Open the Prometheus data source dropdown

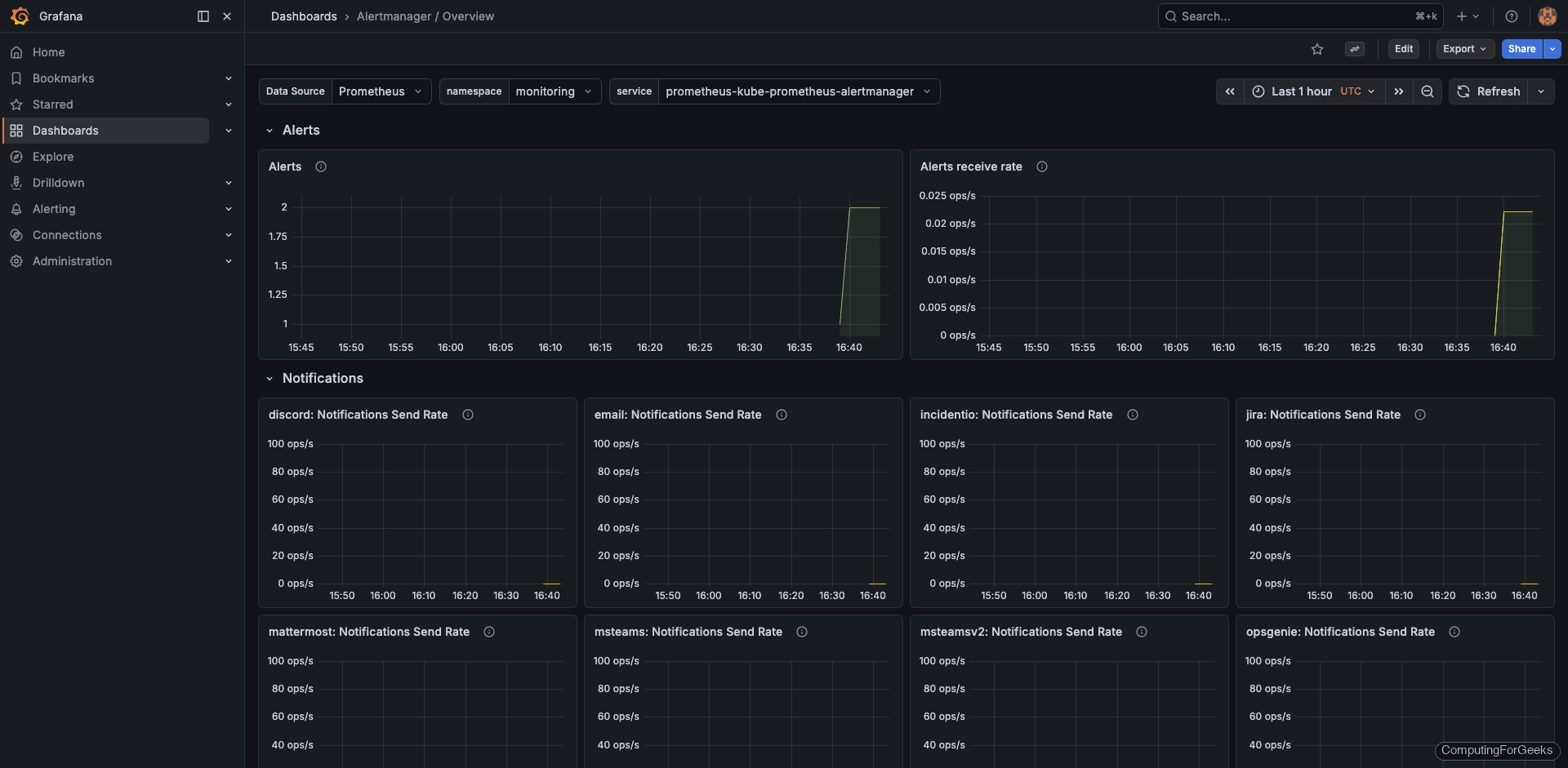click(381, 91)
